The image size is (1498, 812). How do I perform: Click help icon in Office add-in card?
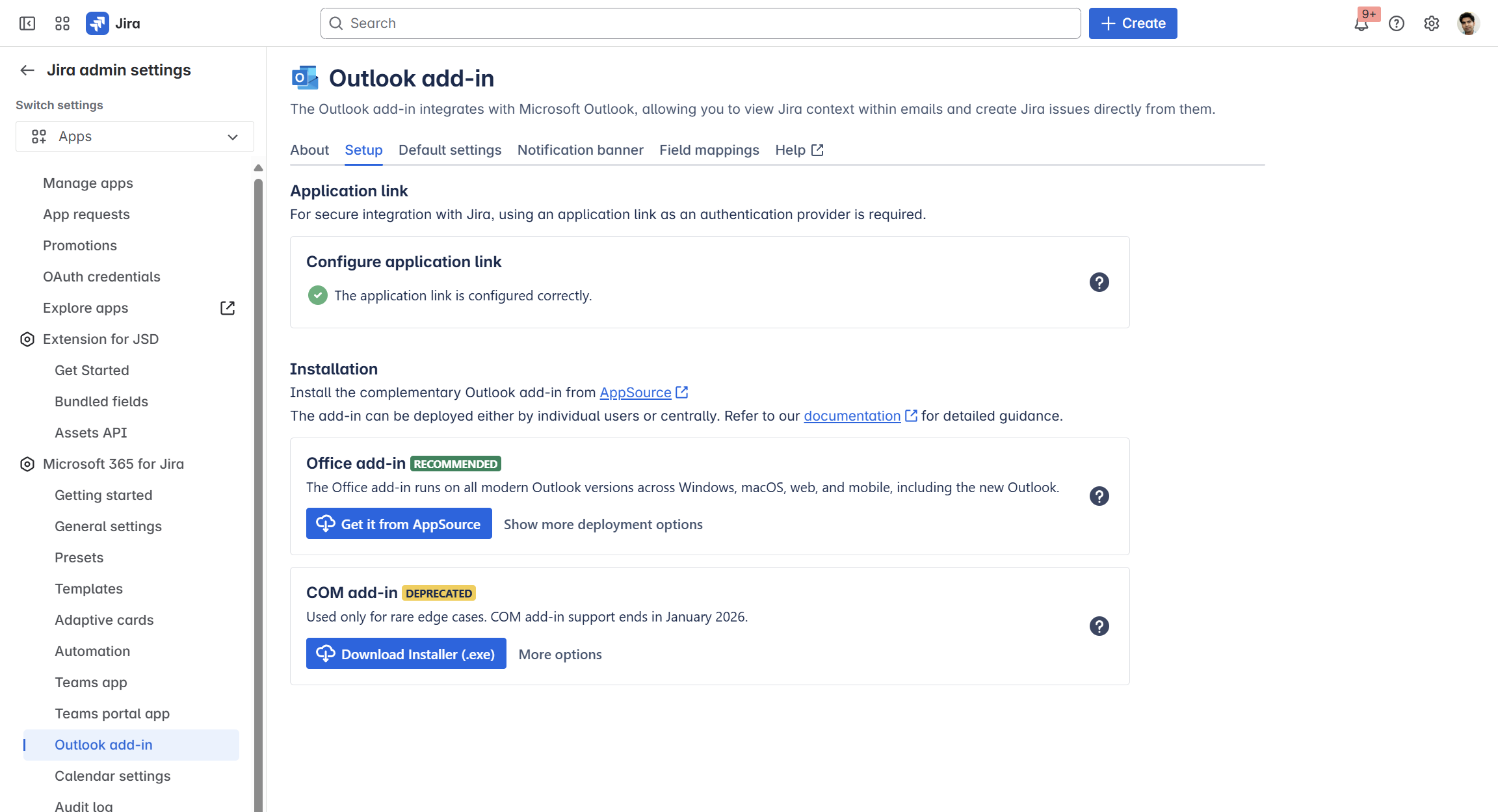pos(1099,496)
